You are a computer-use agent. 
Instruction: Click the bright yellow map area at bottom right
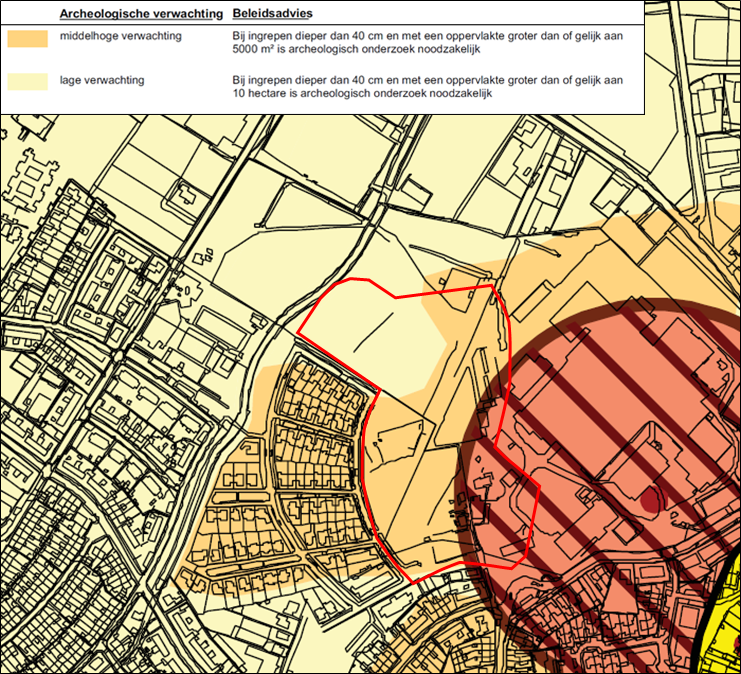click(723, 624)
